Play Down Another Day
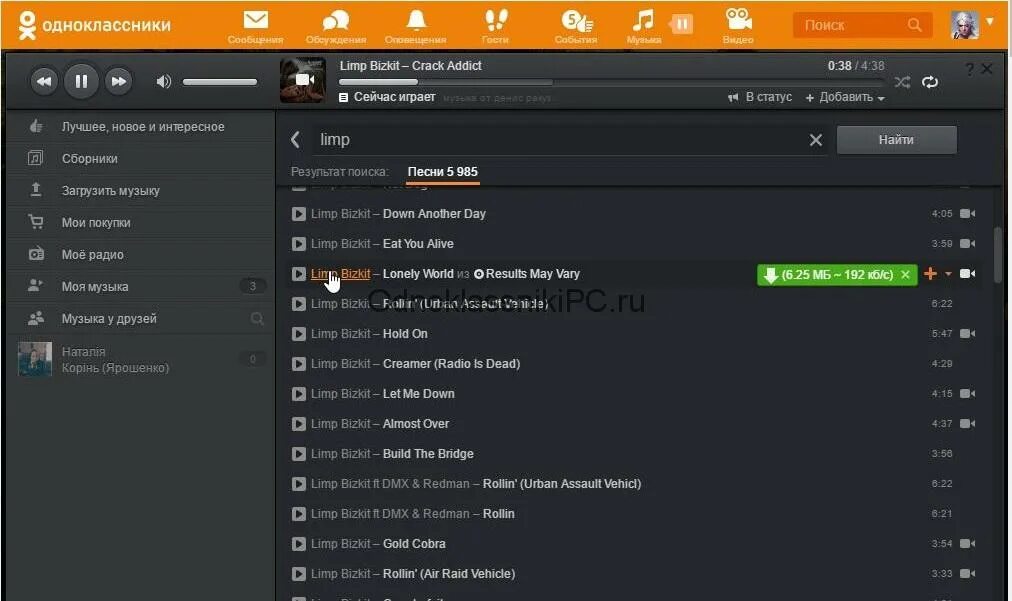The image size is (1012, 601). pyautogui.click(x=298, y=214)
